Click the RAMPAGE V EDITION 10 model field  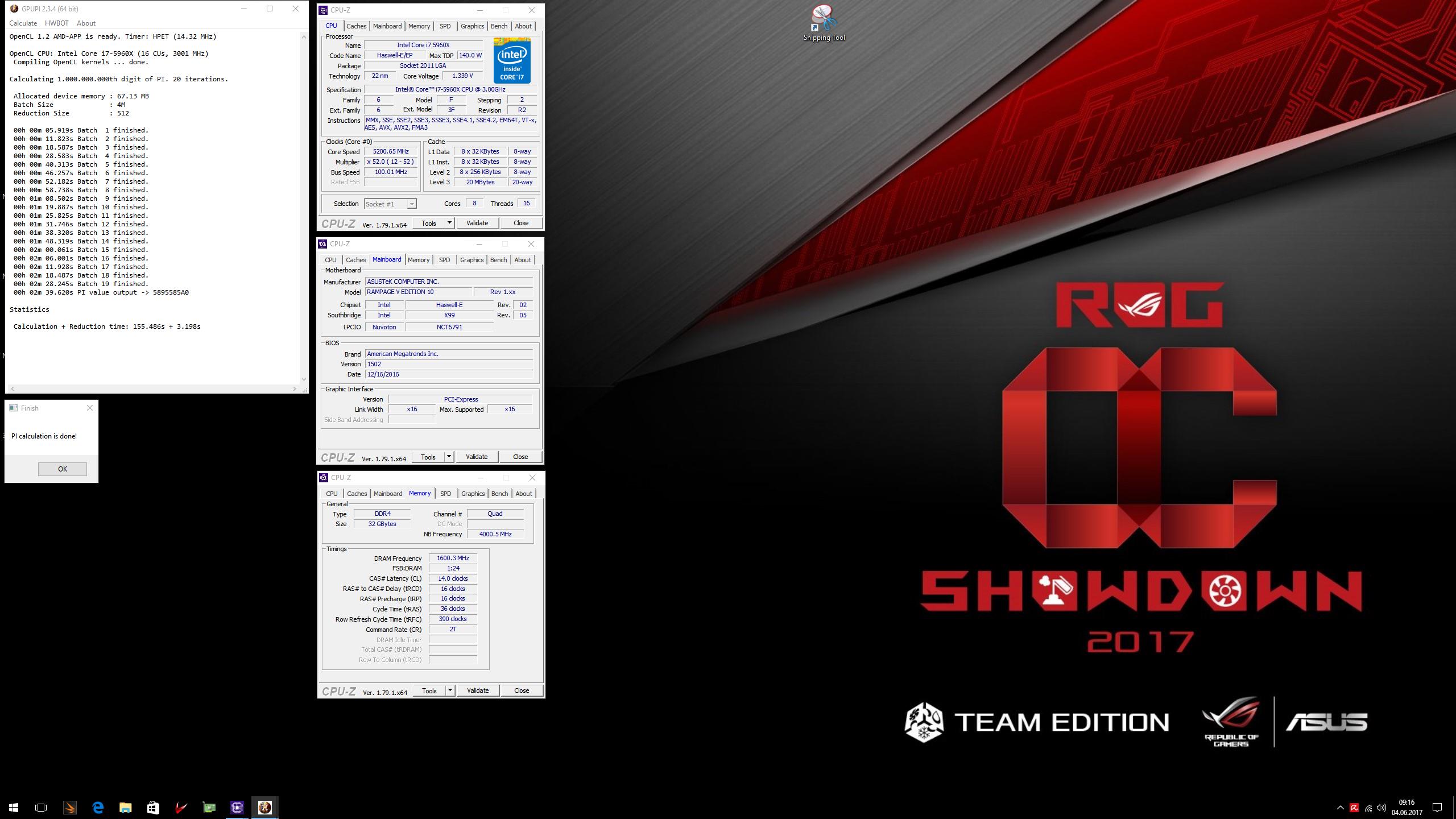coord(418,292)
